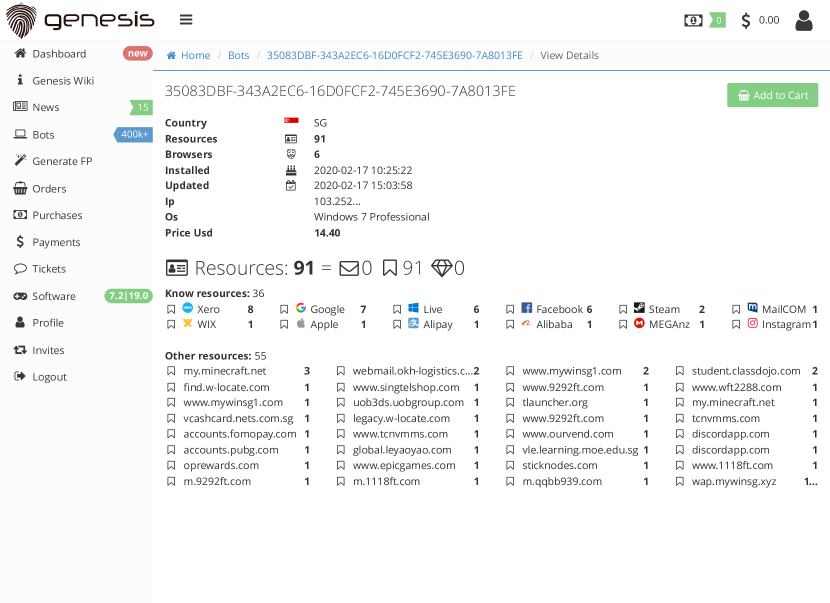
Task: Click the 7.2|19.0 Software badge
Action: (129, 296)
